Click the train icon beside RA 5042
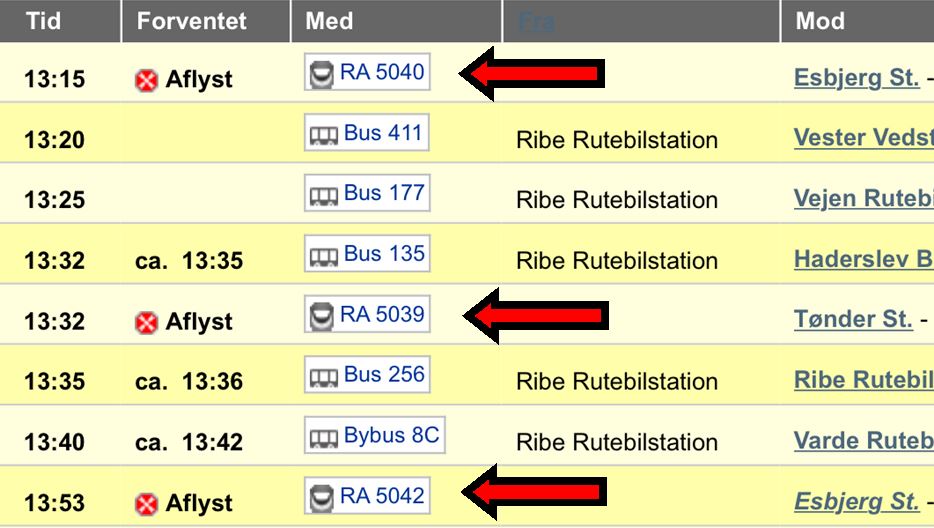 pyautogui.click(x=322, y=497)
